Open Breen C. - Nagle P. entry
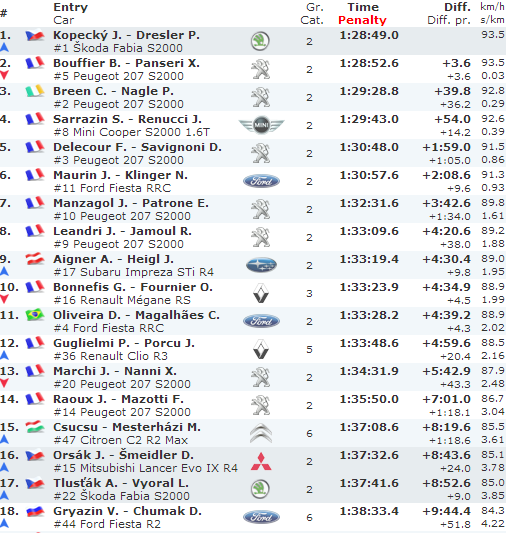 113,91
